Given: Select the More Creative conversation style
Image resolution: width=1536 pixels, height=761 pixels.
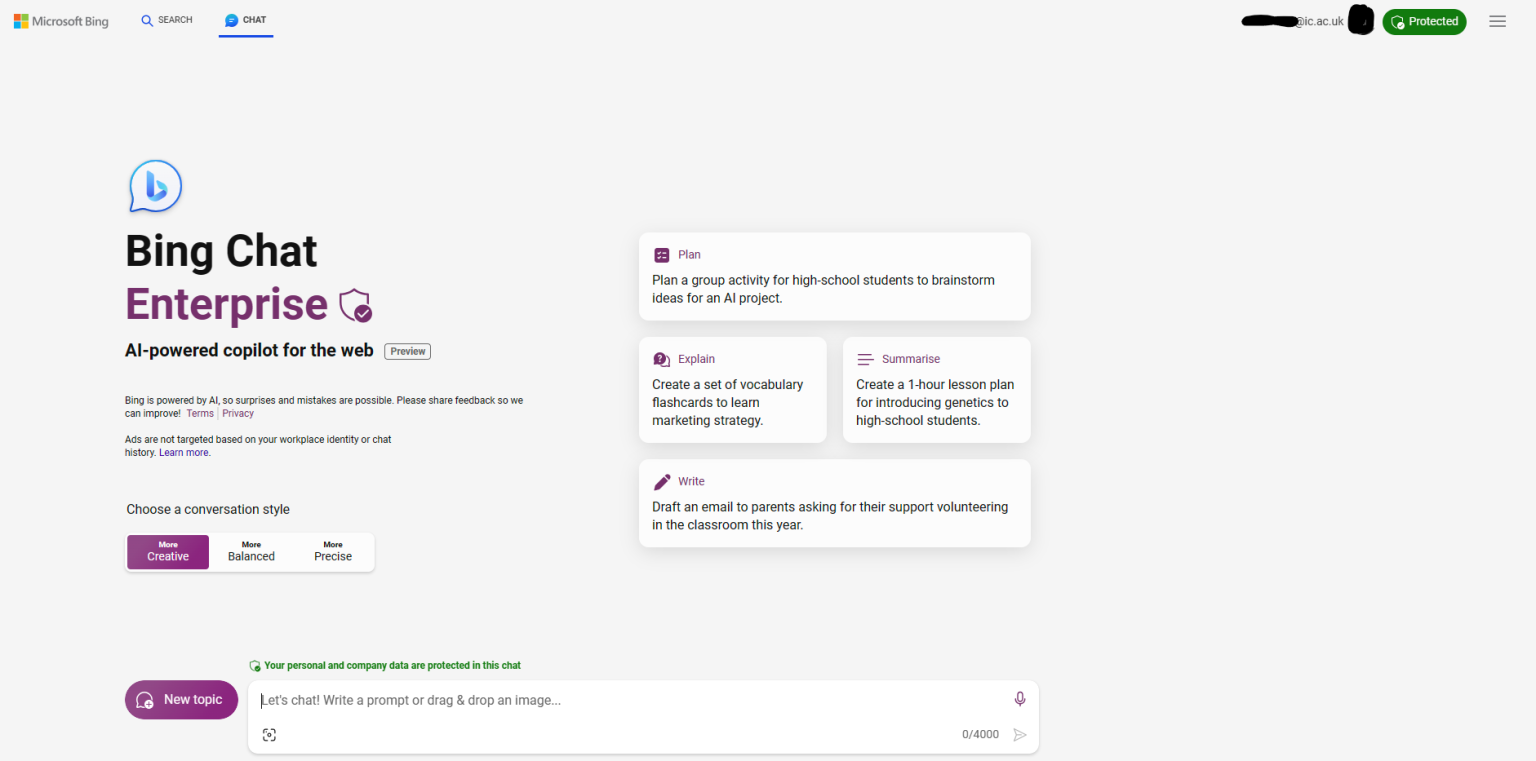Looking at the screenshot, I should click(167, 552).
